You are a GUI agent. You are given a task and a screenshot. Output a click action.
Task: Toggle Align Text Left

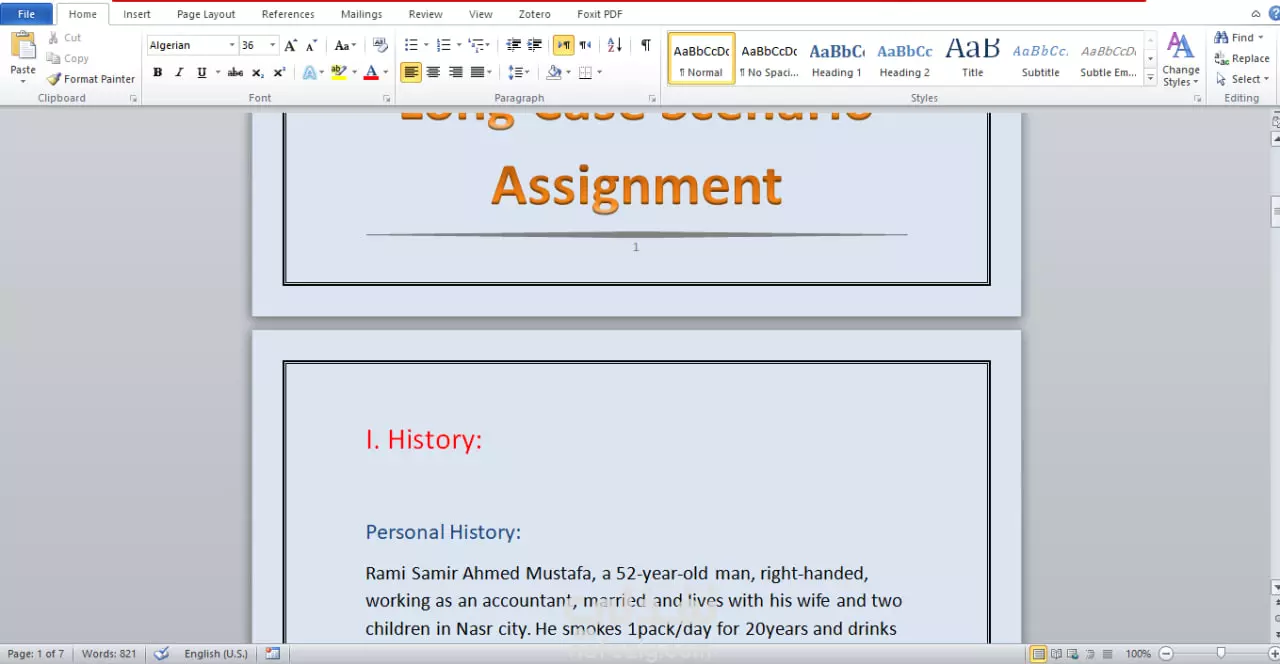pos(411,72)
